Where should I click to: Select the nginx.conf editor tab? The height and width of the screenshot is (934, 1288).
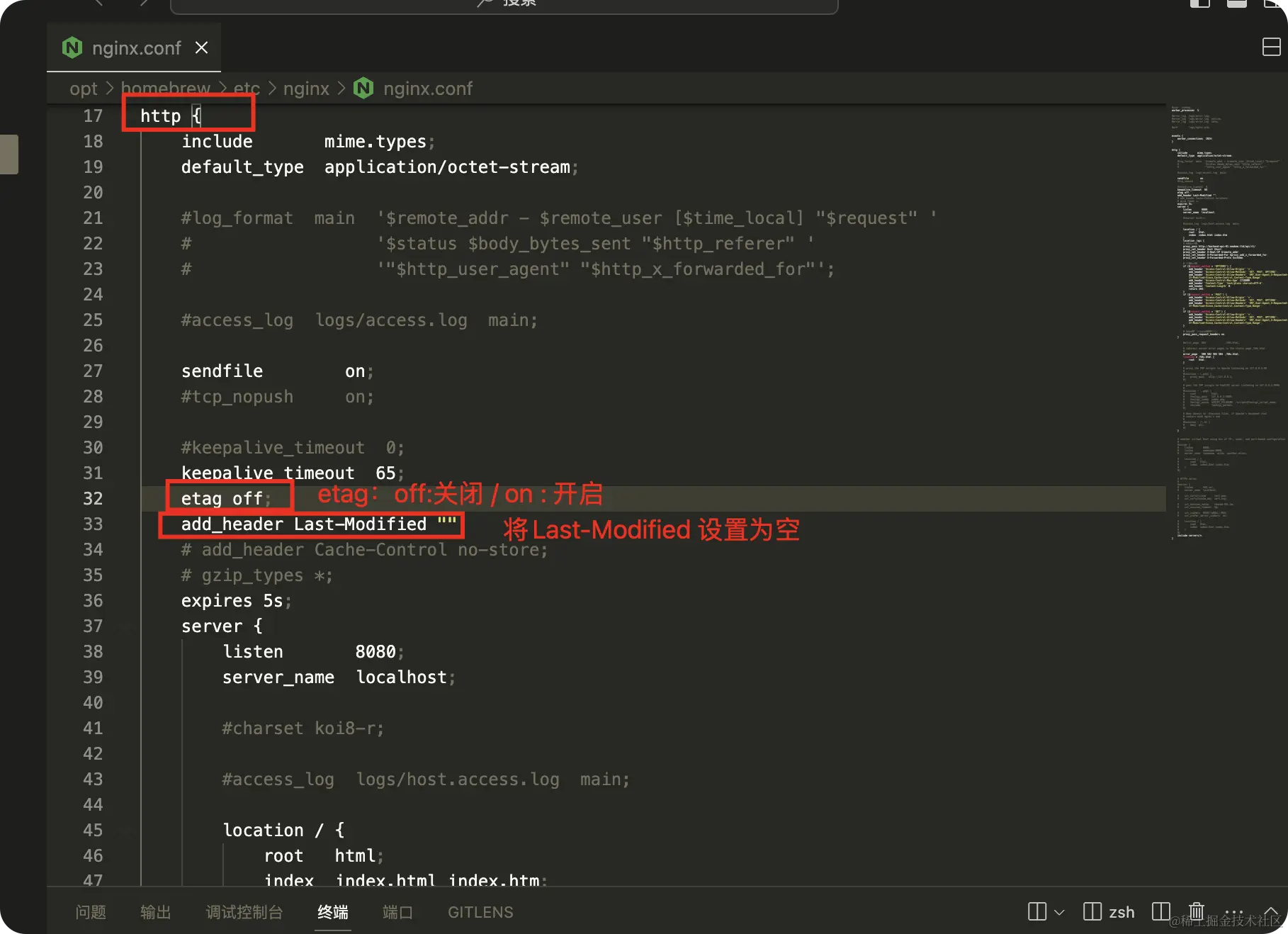(134, 47)
